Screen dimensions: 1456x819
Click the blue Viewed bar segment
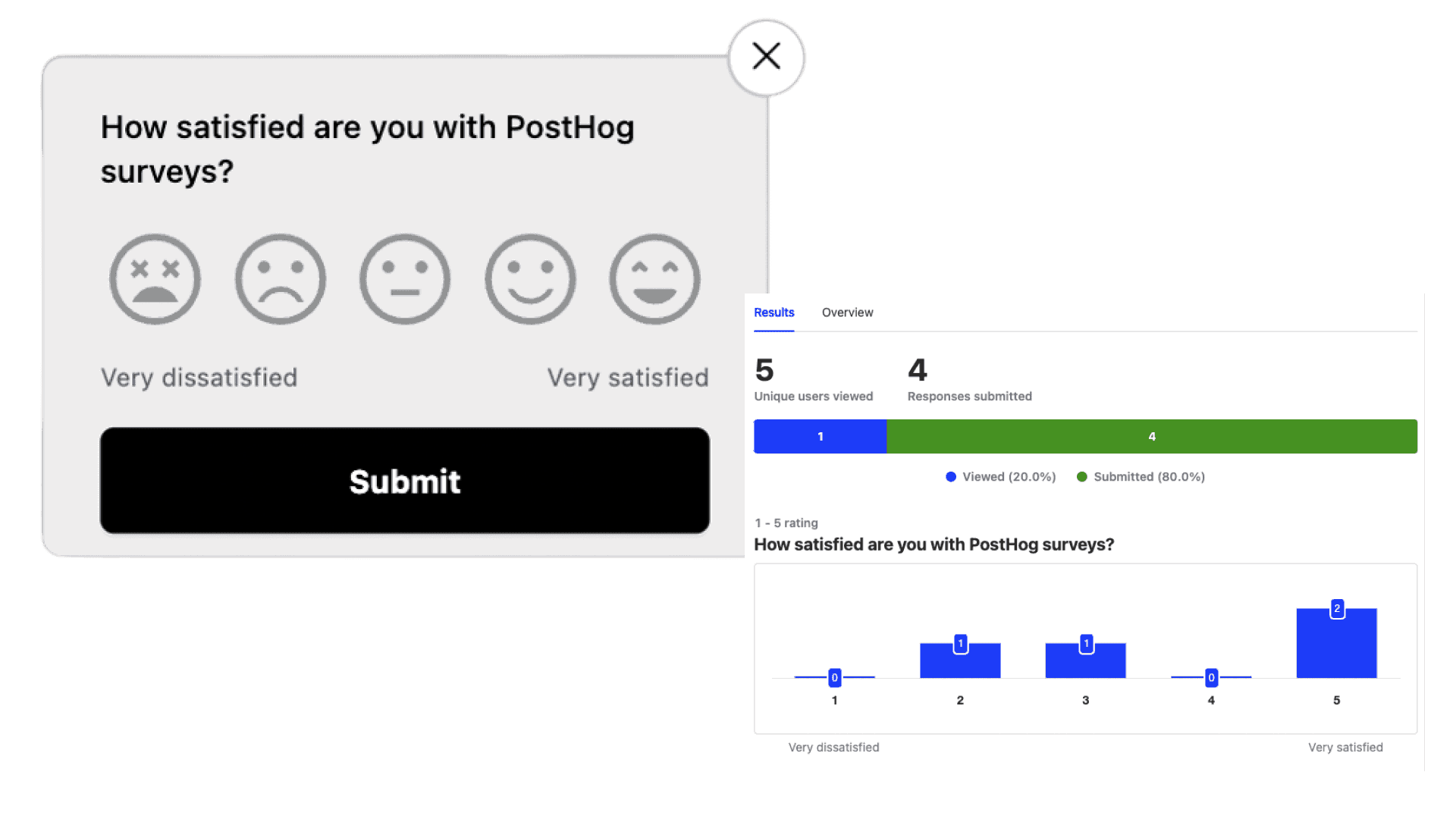(820, 437)
